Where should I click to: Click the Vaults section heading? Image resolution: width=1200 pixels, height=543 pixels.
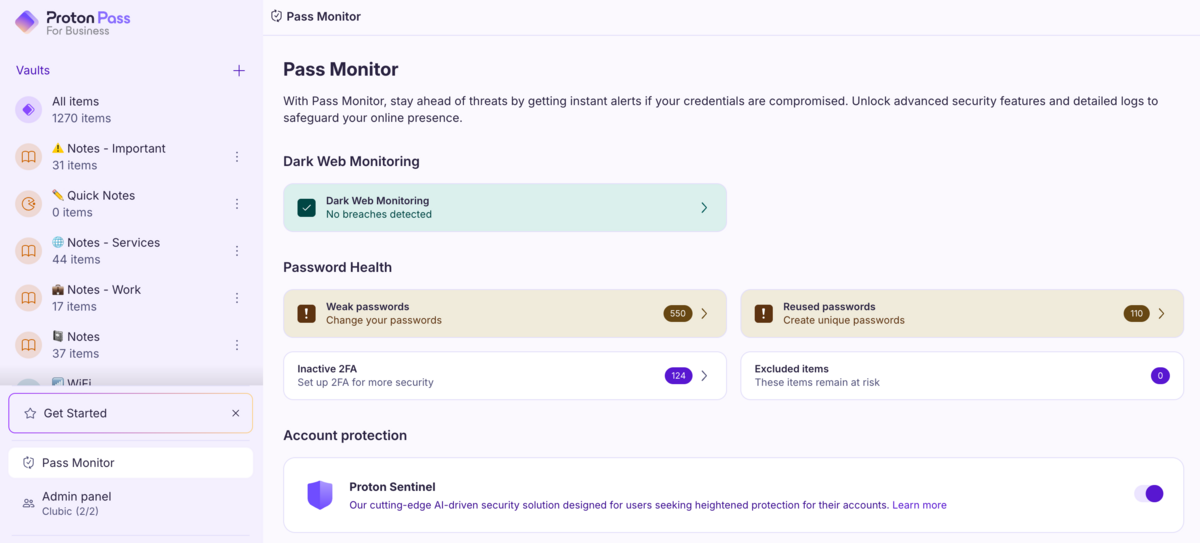coord(33,71)
